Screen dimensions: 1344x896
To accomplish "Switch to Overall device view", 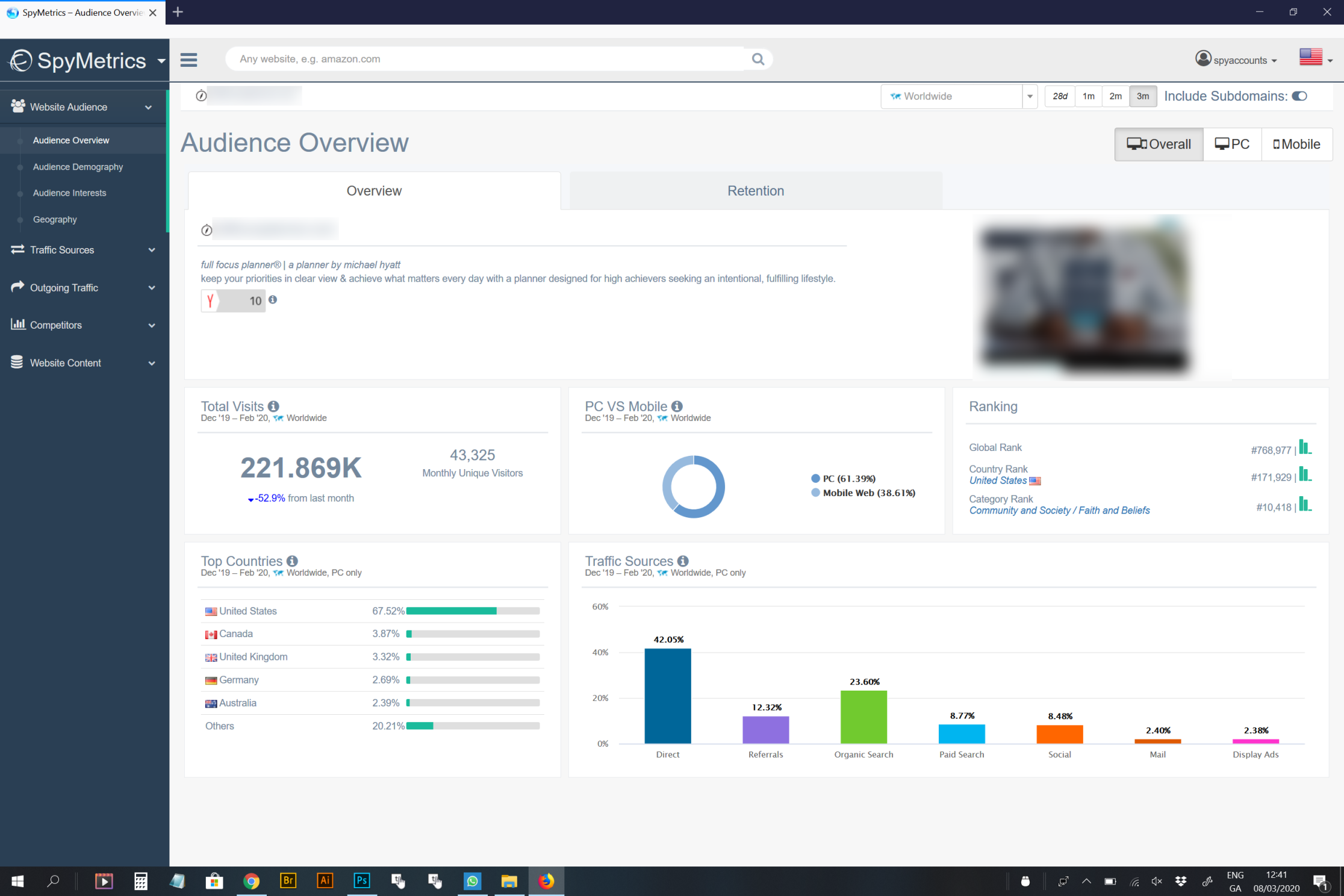I will click(1159, 145).
